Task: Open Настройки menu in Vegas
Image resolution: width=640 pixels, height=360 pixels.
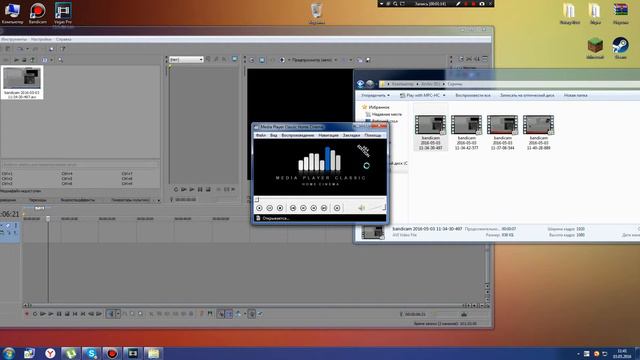Action: (x=41, y=39)
